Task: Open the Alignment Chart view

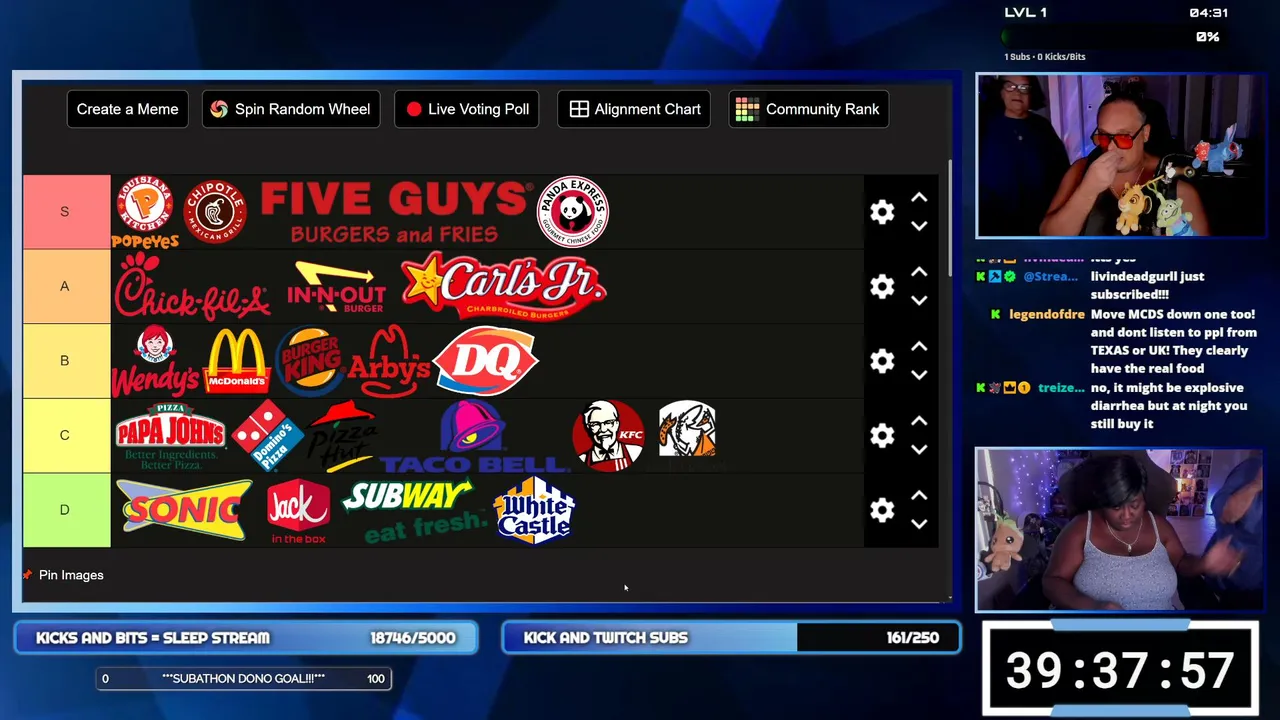Action: (635, 109)
